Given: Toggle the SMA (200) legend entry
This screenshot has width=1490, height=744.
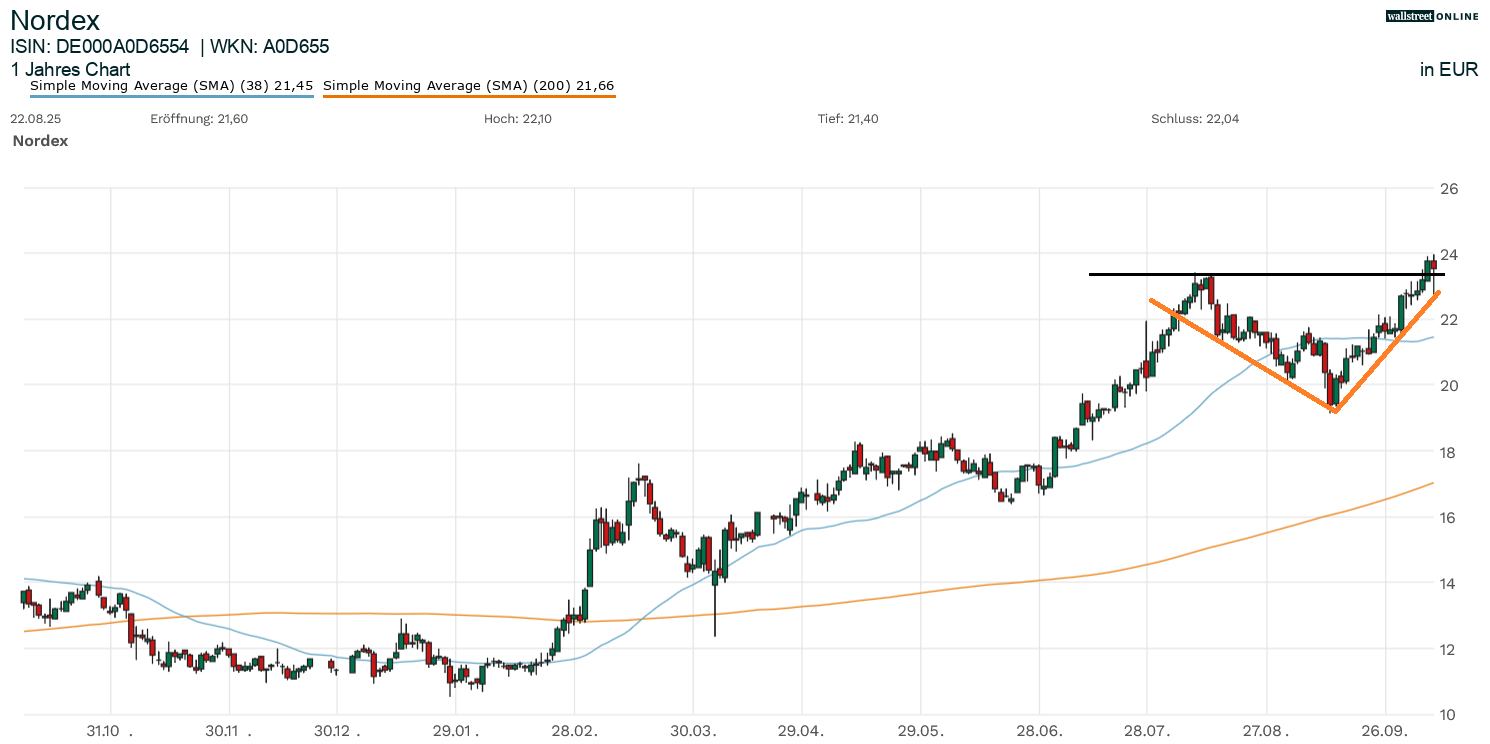Looking at the screenshot, I should (x=468, y=86).
